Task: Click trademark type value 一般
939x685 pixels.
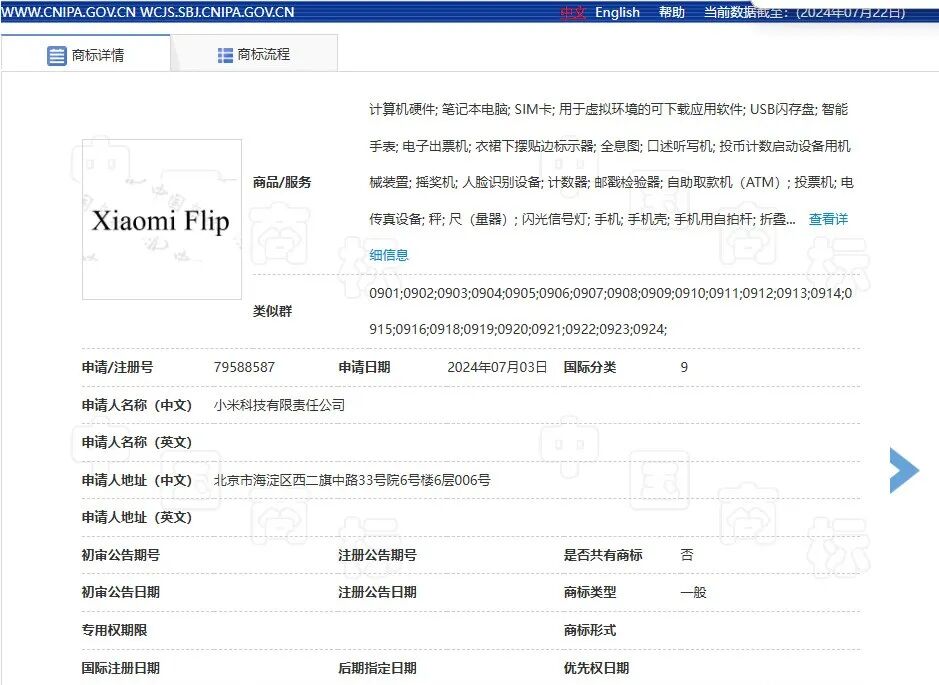Action: [693, 592]
